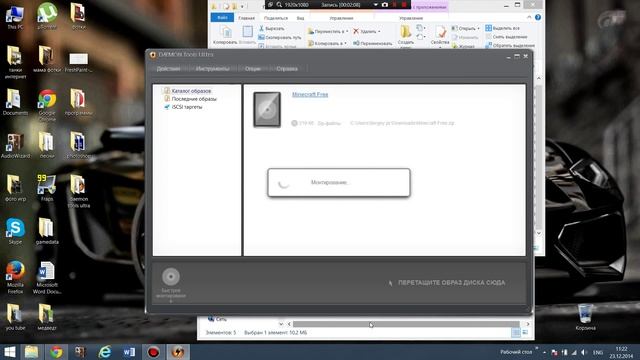This screenshot has height=360, width=640.
Task: Open the Опции menu in DAEMON Tools
Action: [253, 69]
